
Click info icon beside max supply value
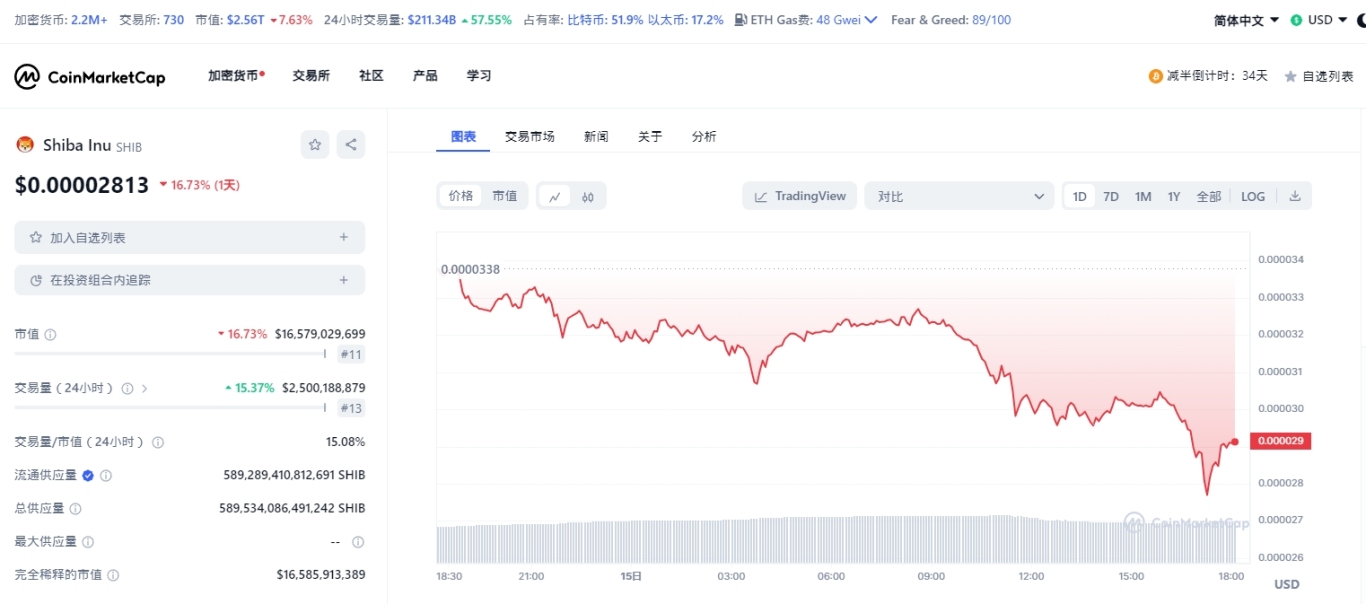pos(358,542)
